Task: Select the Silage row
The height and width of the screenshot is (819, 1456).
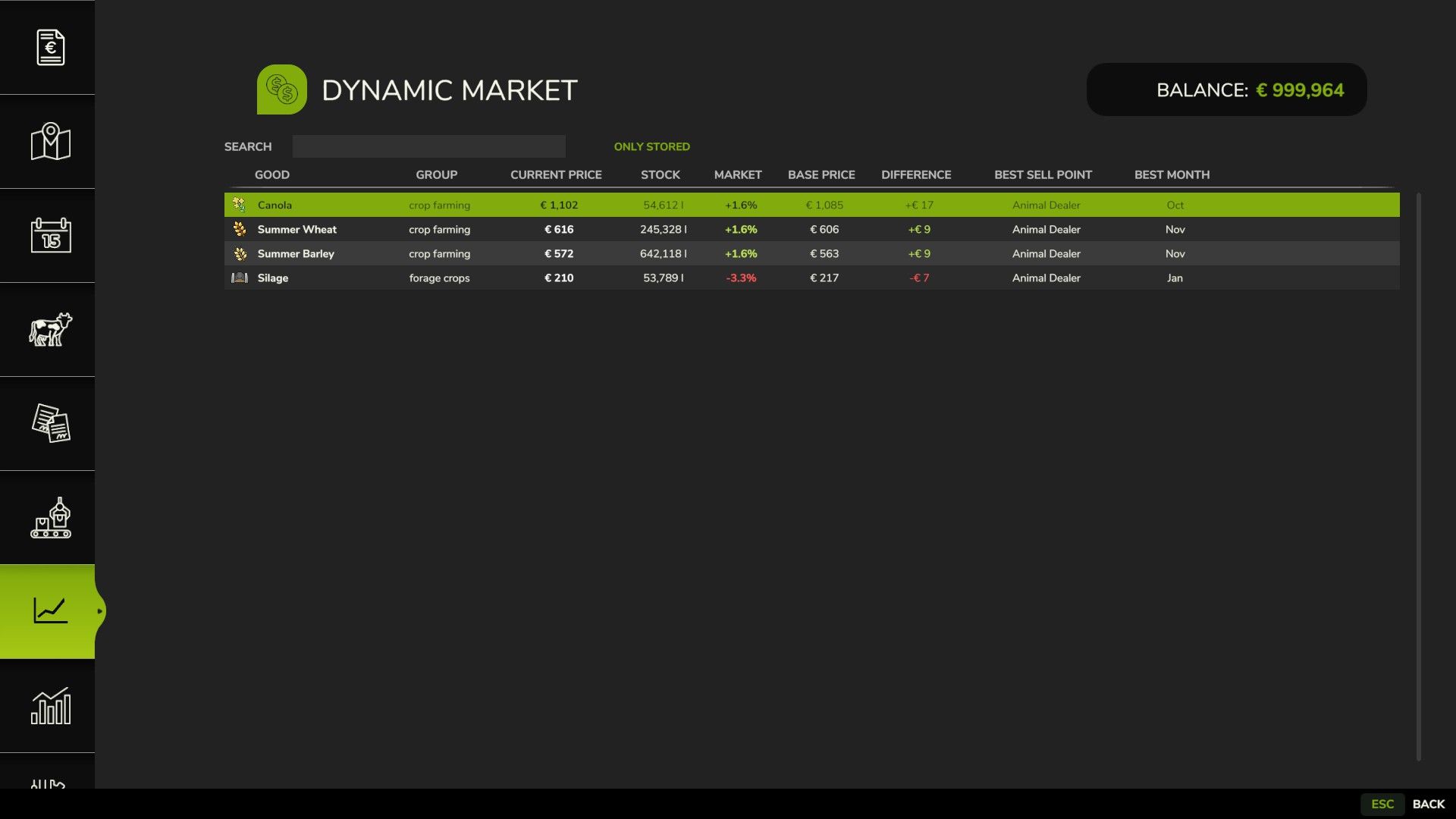Action: pyautogui.click(x=811, y=278)
